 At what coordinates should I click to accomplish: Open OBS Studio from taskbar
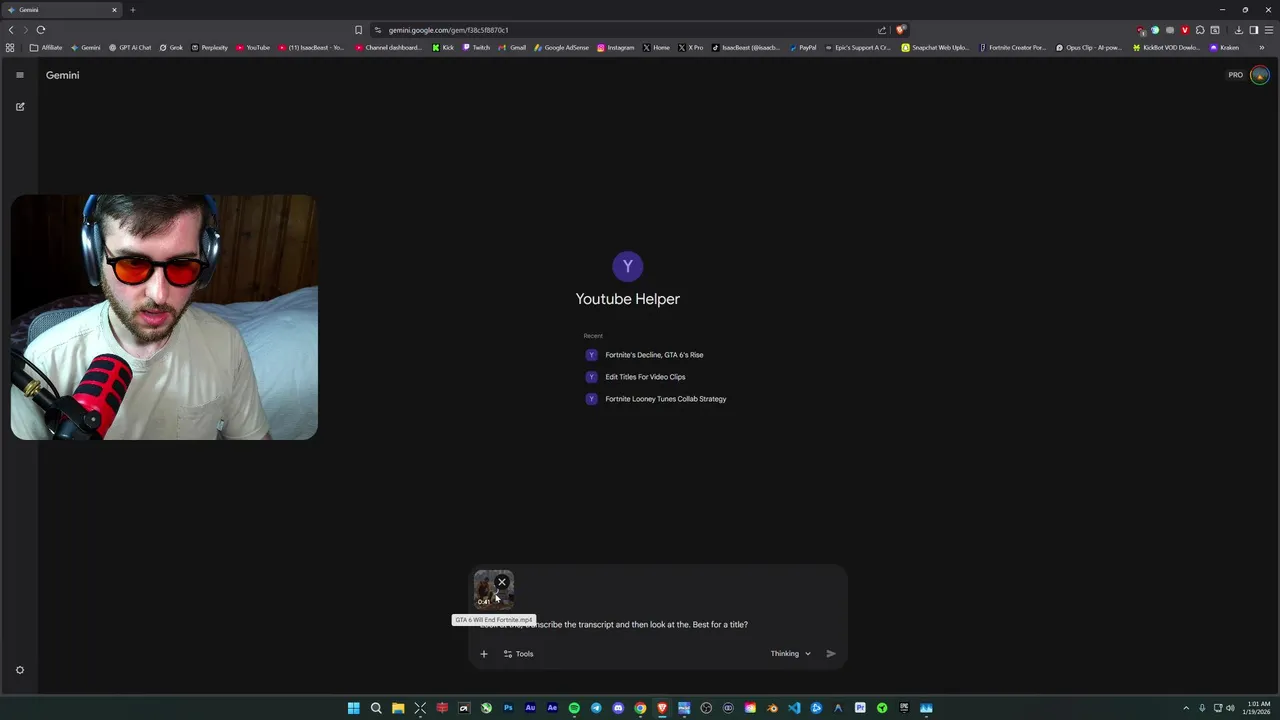pyautogui.click(x=706, y=708)
